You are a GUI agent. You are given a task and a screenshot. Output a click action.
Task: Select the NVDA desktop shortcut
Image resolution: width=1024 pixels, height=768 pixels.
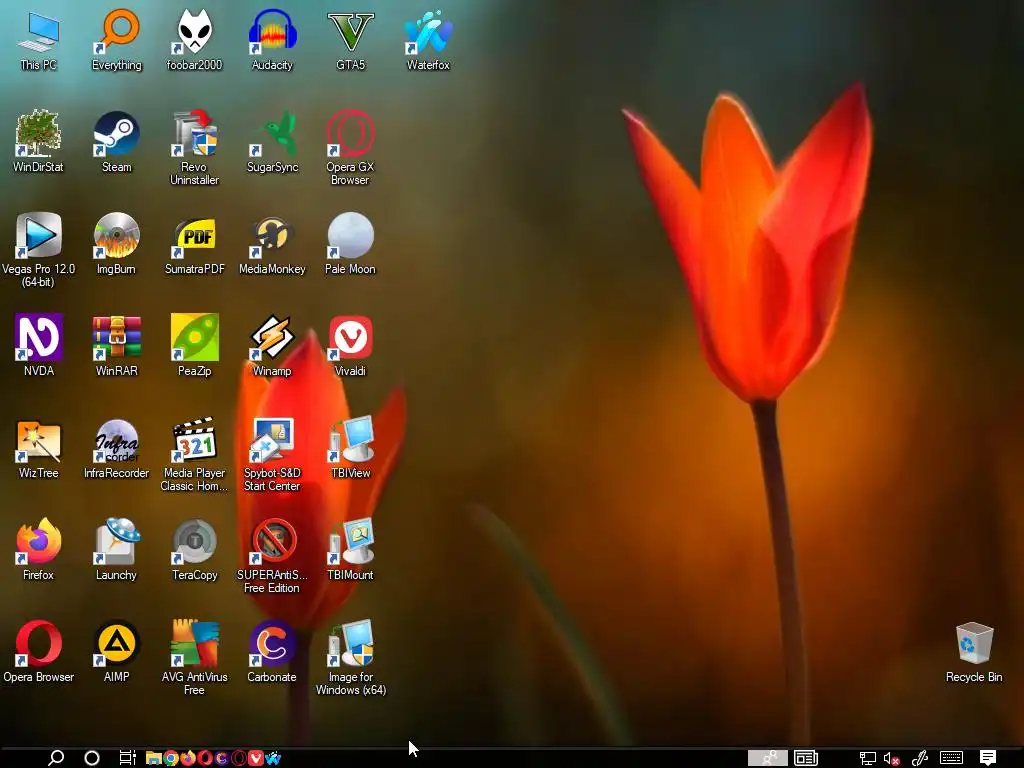(x=39, y=346)
